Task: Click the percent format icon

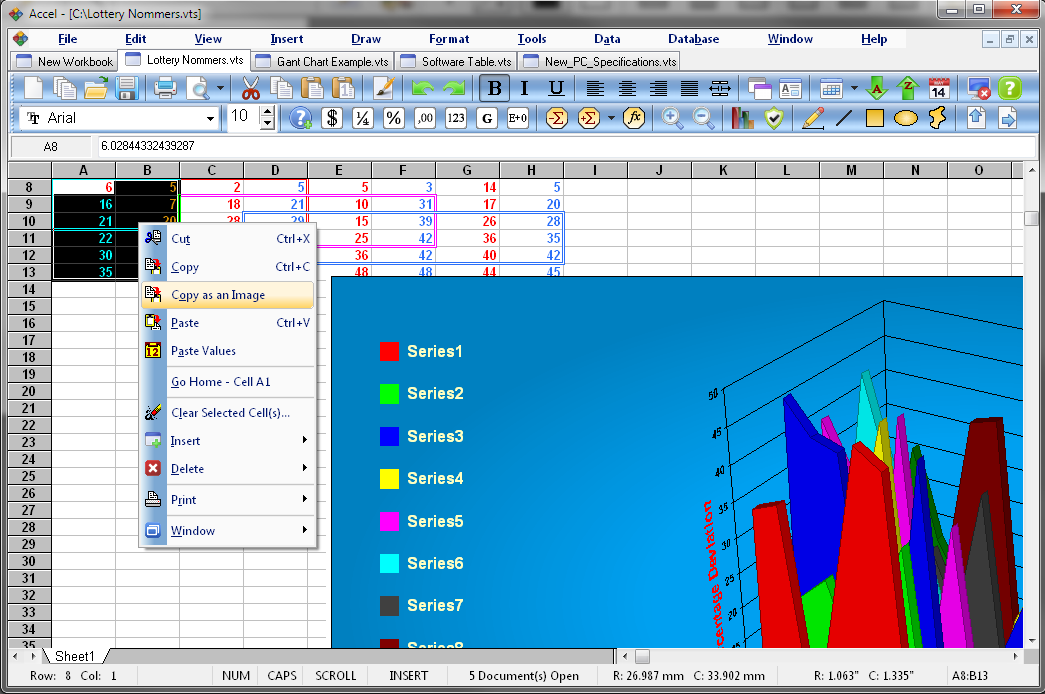Action: 394,118
